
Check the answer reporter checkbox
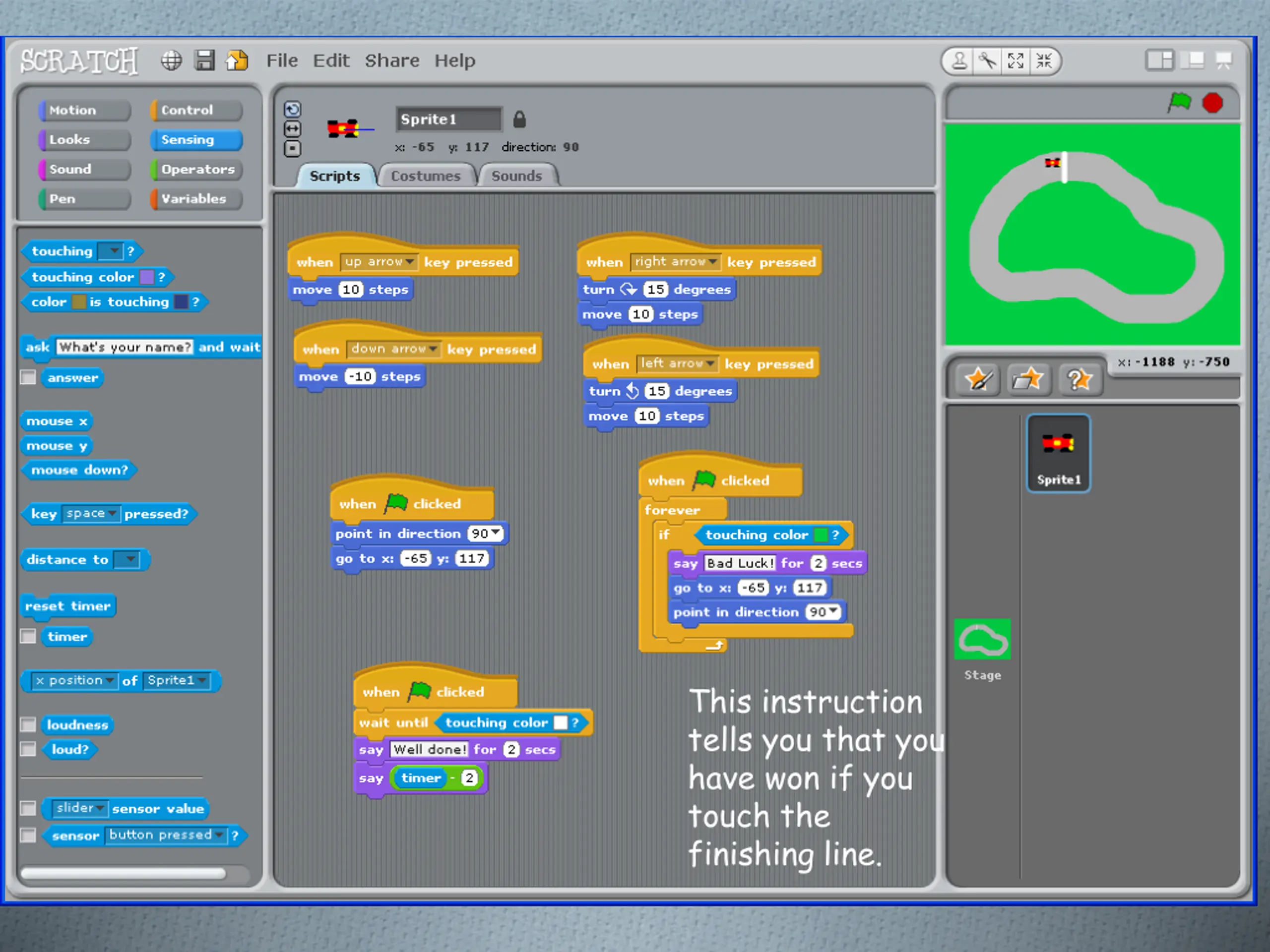[28, 377]
